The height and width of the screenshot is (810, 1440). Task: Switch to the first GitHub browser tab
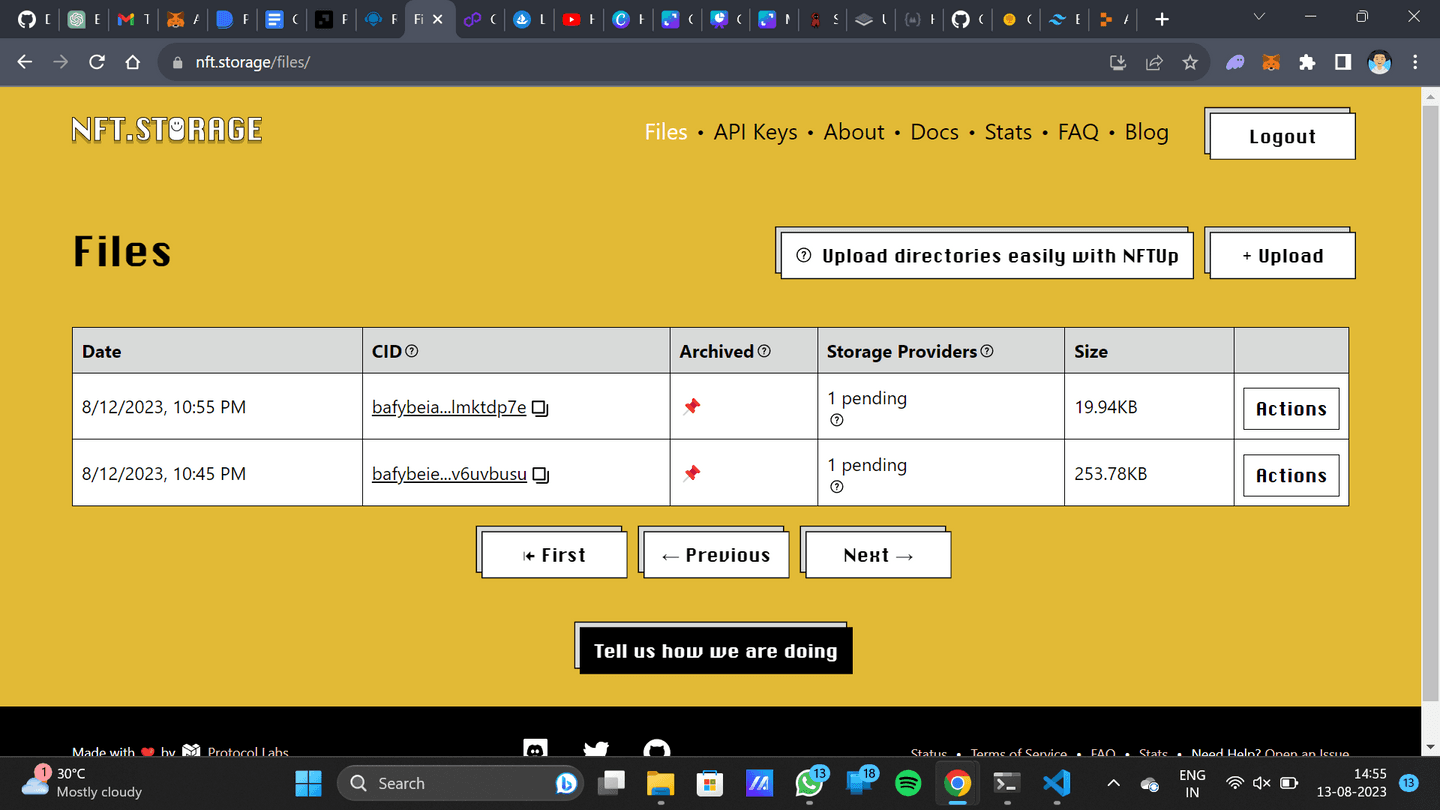tap(33, 19)
